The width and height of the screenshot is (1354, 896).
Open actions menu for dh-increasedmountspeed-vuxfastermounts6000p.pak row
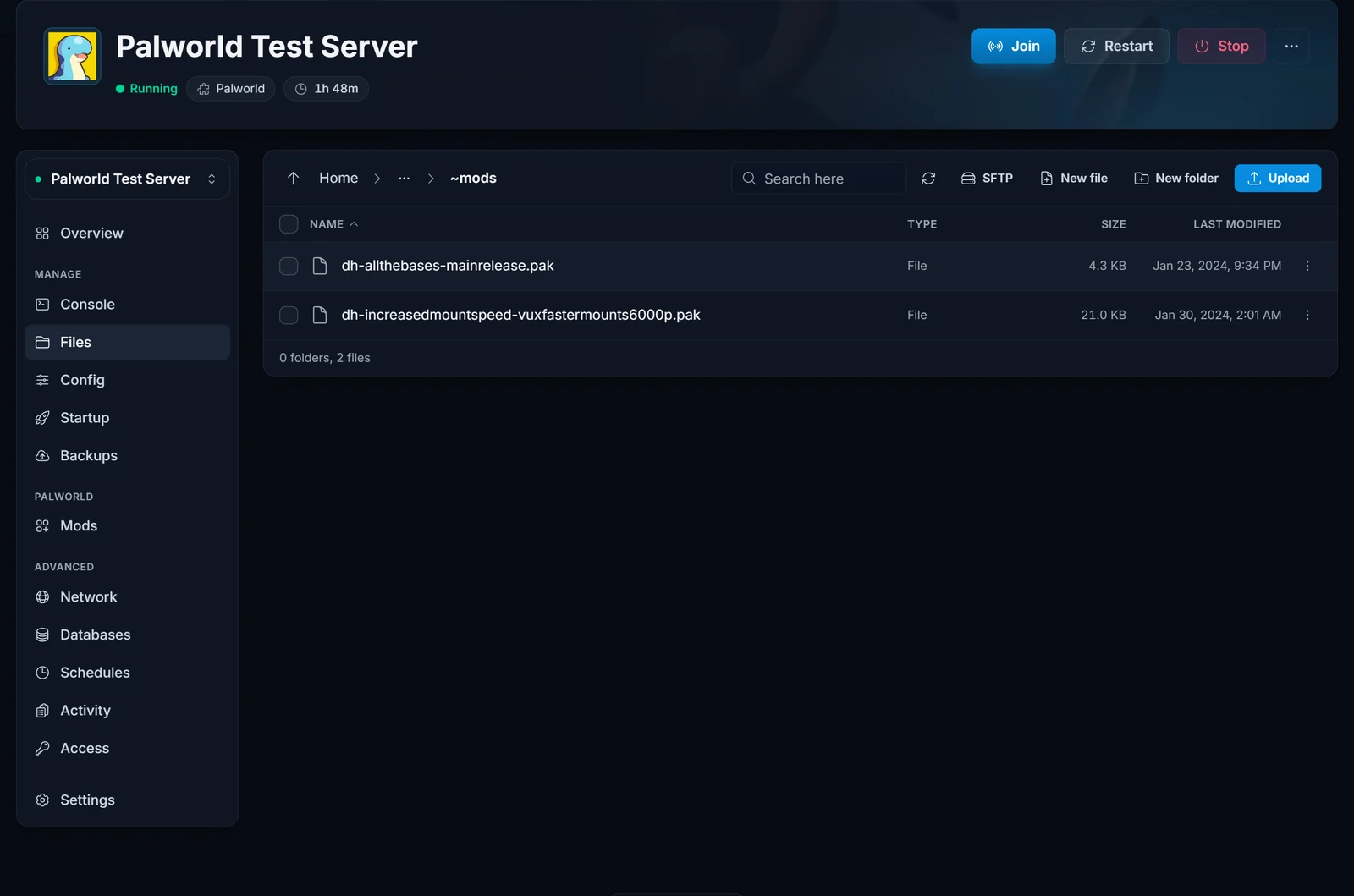coord(1307,315)
